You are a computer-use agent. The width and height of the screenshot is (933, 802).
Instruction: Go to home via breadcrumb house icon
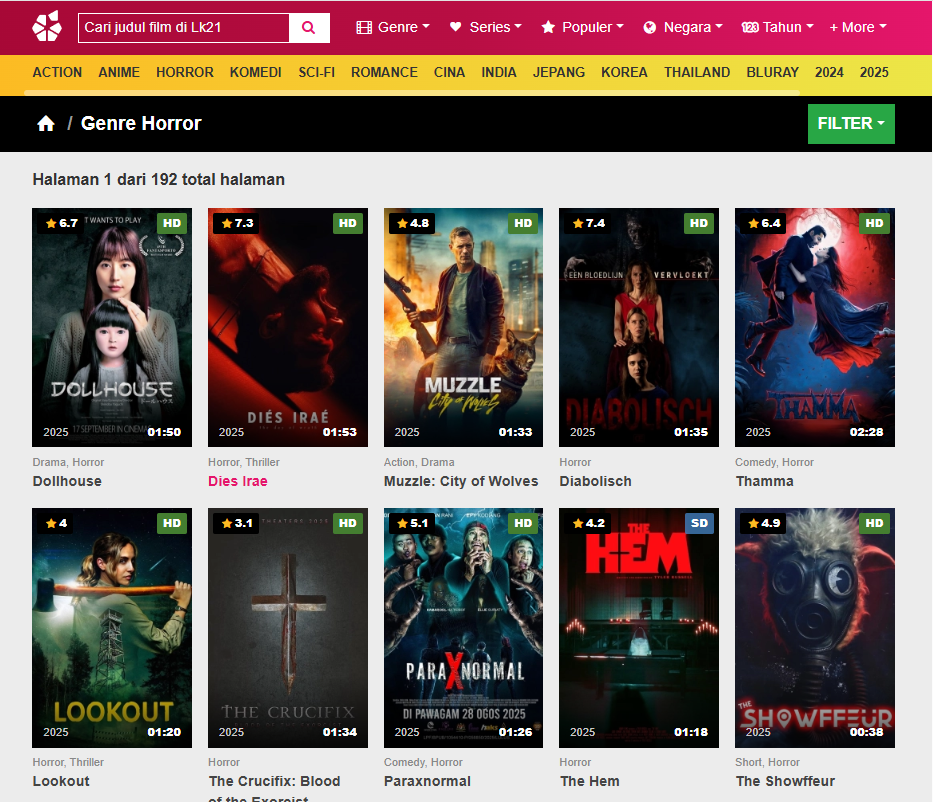(x=46, y=123)
